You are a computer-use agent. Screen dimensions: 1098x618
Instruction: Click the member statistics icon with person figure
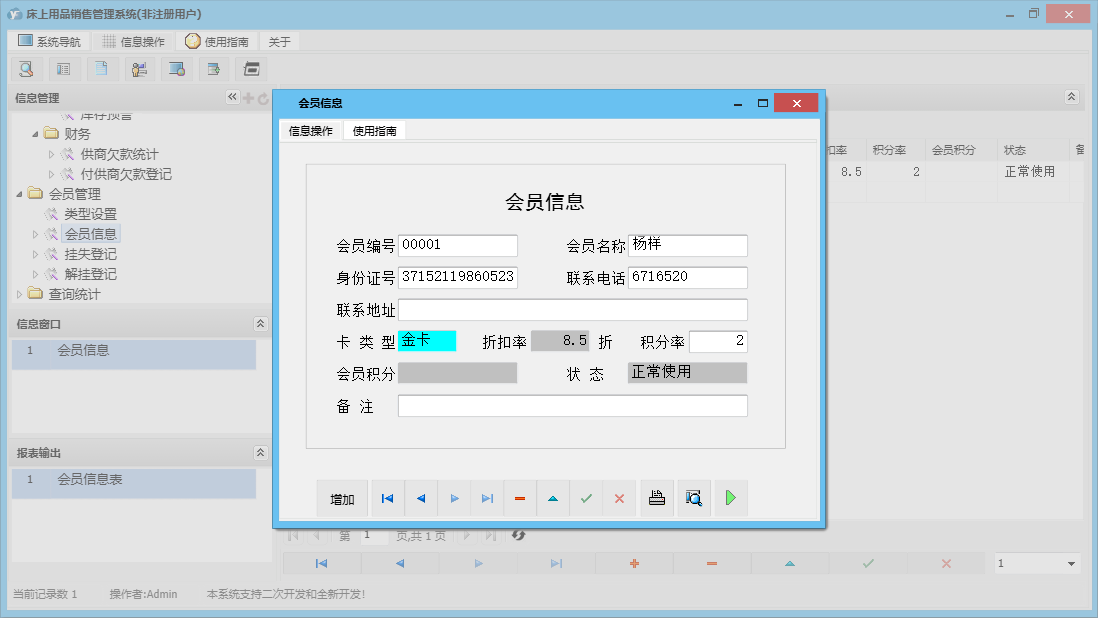tap(139, 68)
